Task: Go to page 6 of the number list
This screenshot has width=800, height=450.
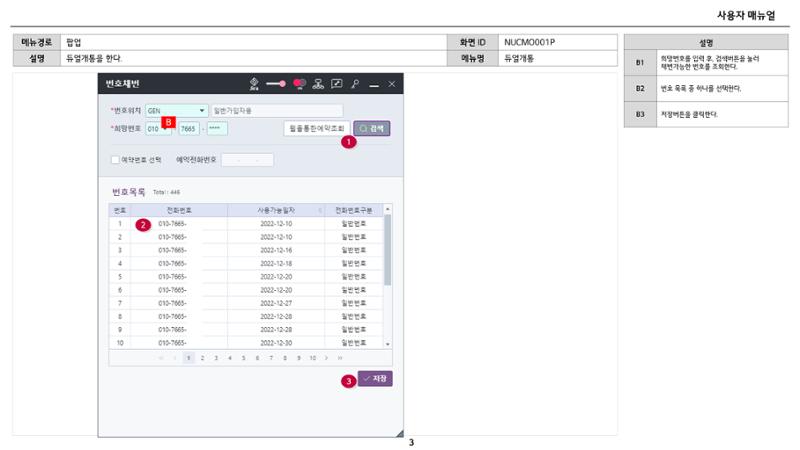Action: [258, 358]
